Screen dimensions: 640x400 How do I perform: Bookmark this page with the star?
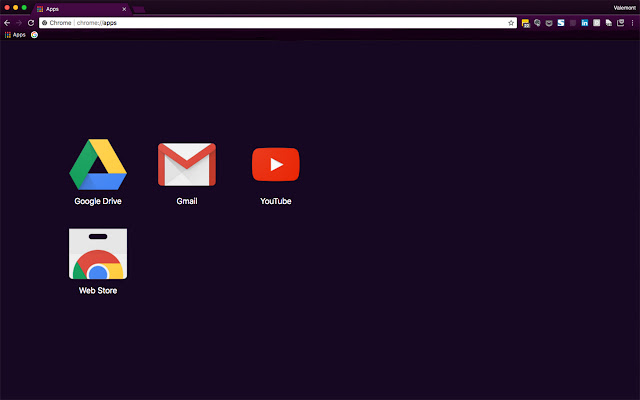(511, 23)
